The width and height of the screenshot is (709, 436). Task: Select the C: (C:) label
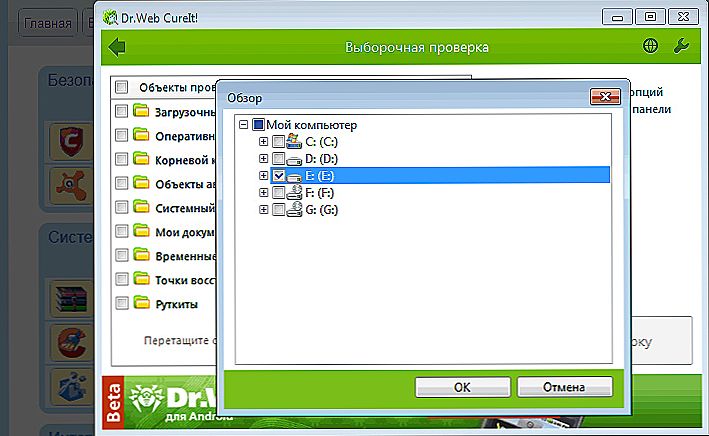pyautogui.click(x=321, y=142)
